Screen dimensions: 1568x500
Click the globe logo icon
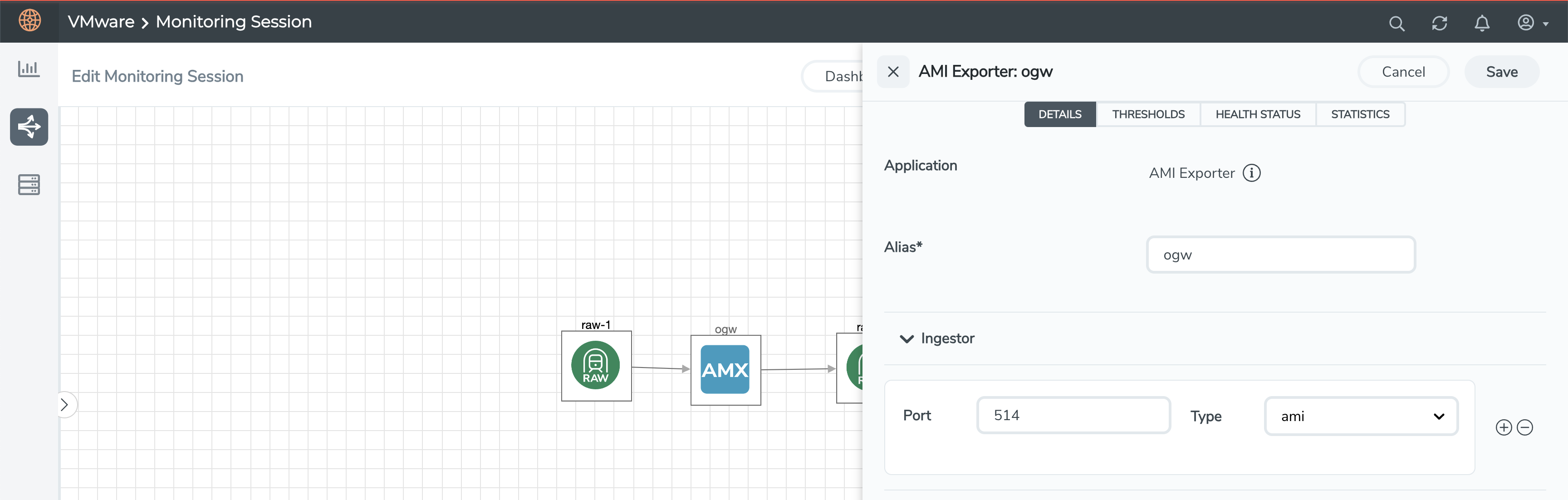click(x=29, y=21)
